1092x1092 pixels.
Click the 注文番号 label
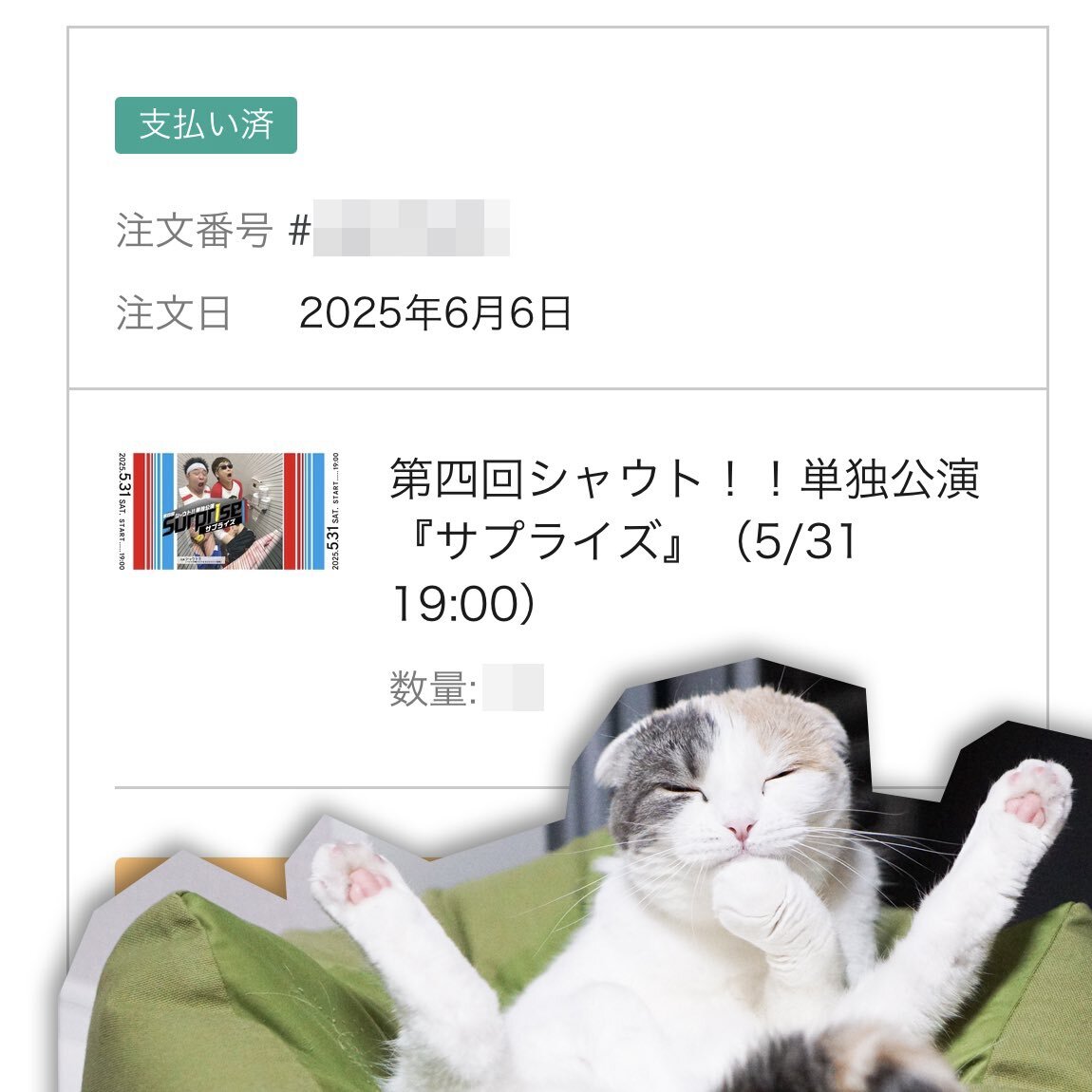(195, 230)
